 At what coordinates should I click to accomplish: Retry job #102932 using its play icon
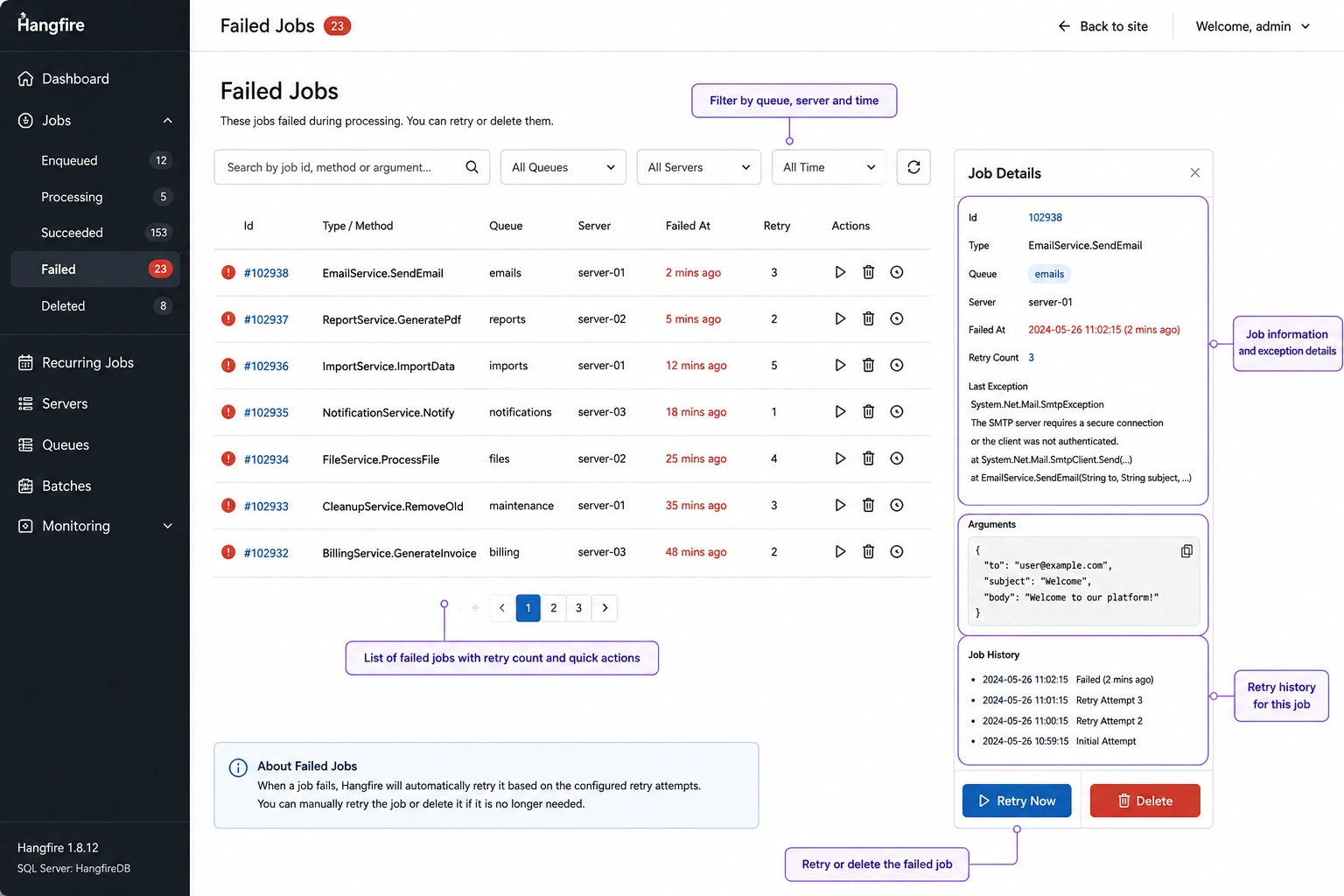[x=840, y=551]
